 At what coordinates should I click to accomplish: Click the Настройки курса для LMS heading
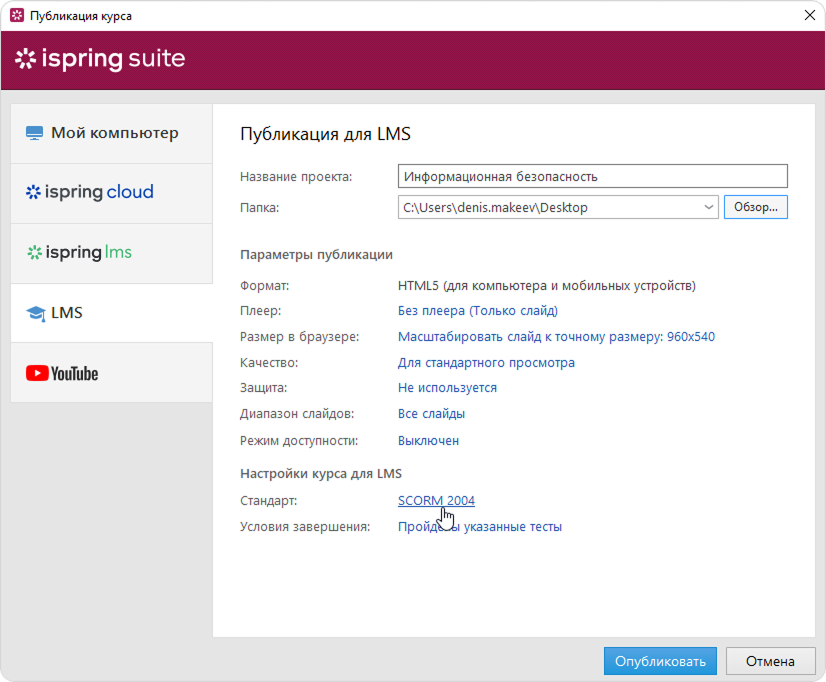pos(321,474)
